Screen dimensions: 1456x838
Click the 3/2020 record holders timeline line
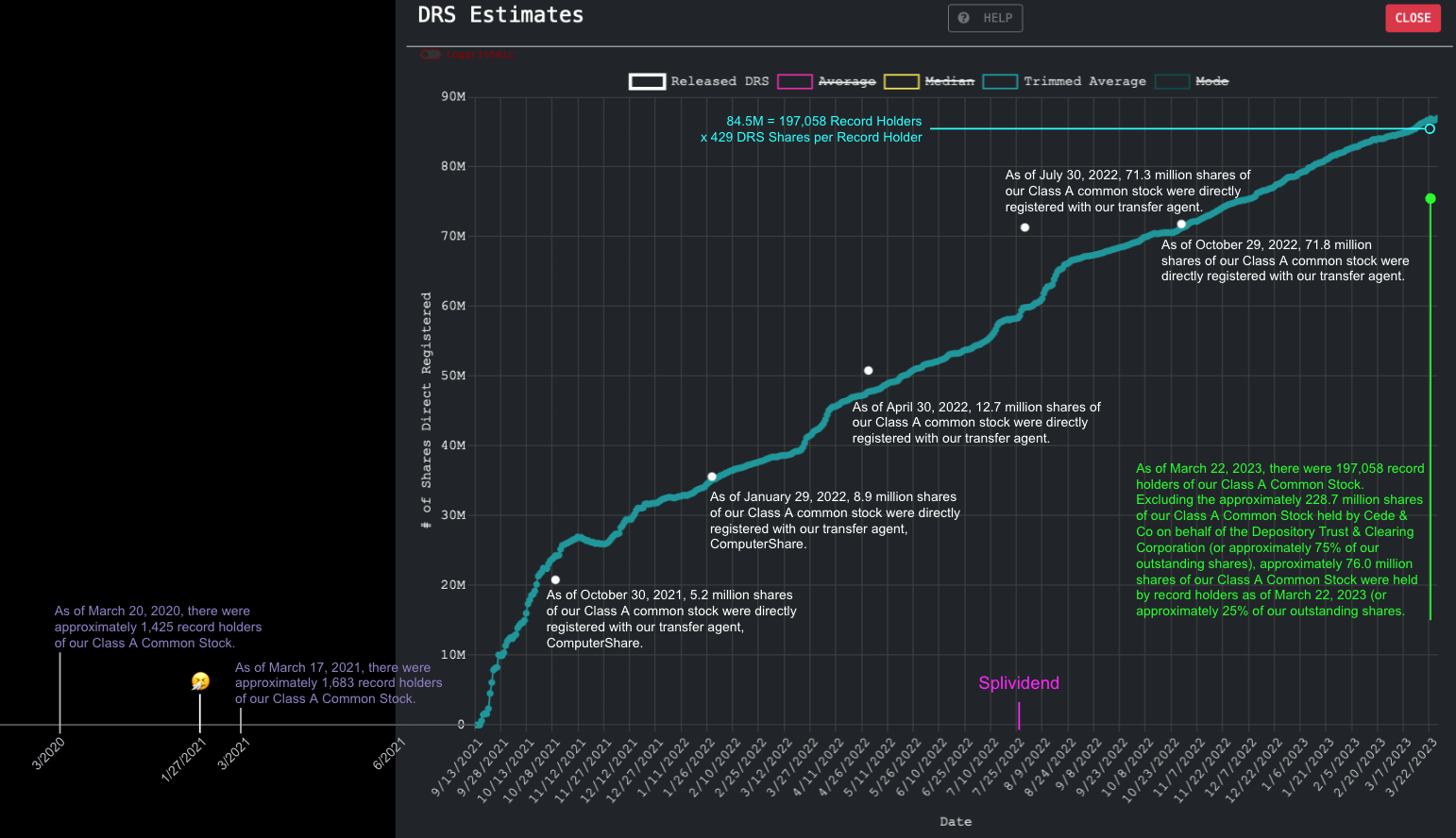coord(59,691)
